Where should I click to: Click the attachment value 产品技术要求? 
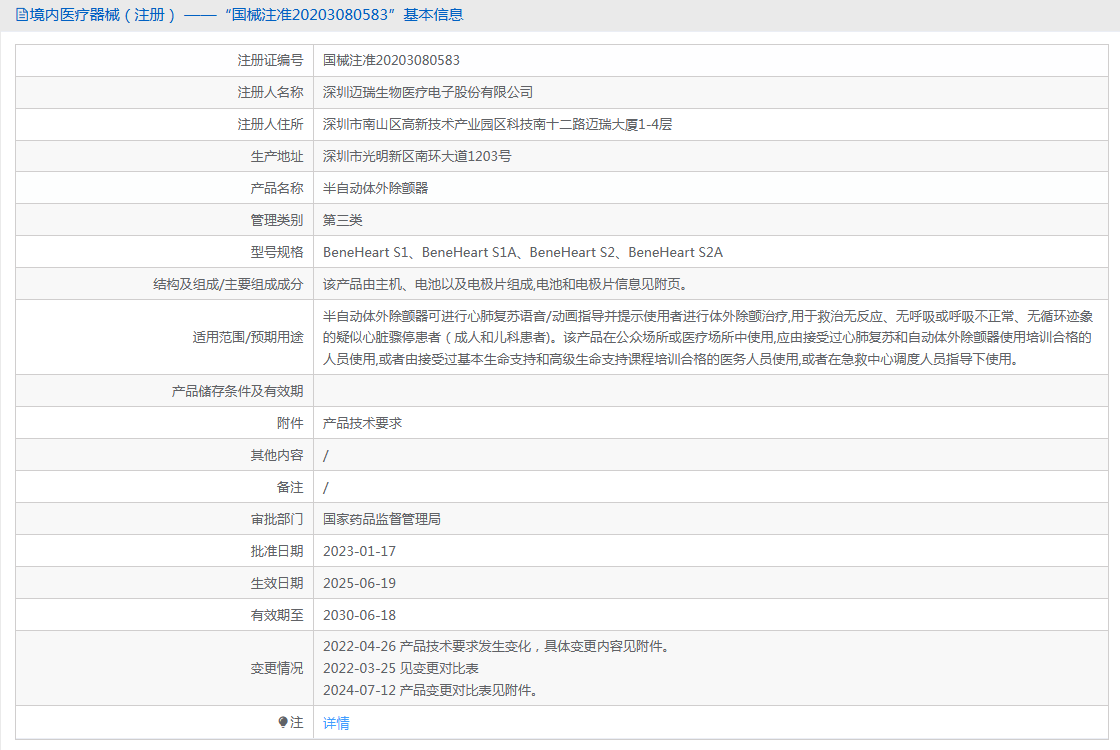click(363, 423)
